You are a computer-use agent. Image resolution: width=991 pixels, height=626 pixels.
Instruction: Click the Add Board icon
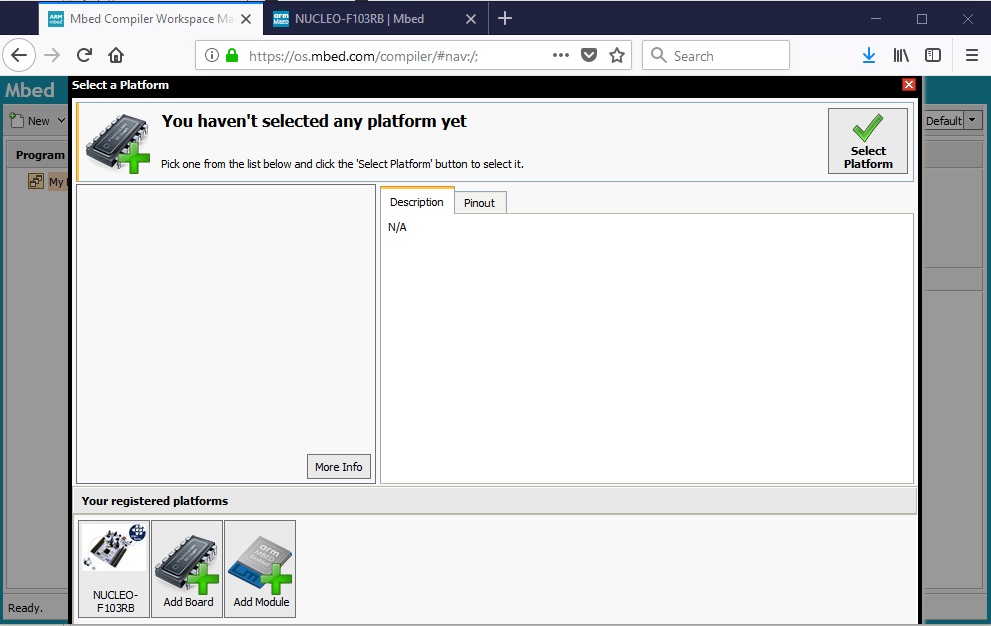click(x=188, y=568)
